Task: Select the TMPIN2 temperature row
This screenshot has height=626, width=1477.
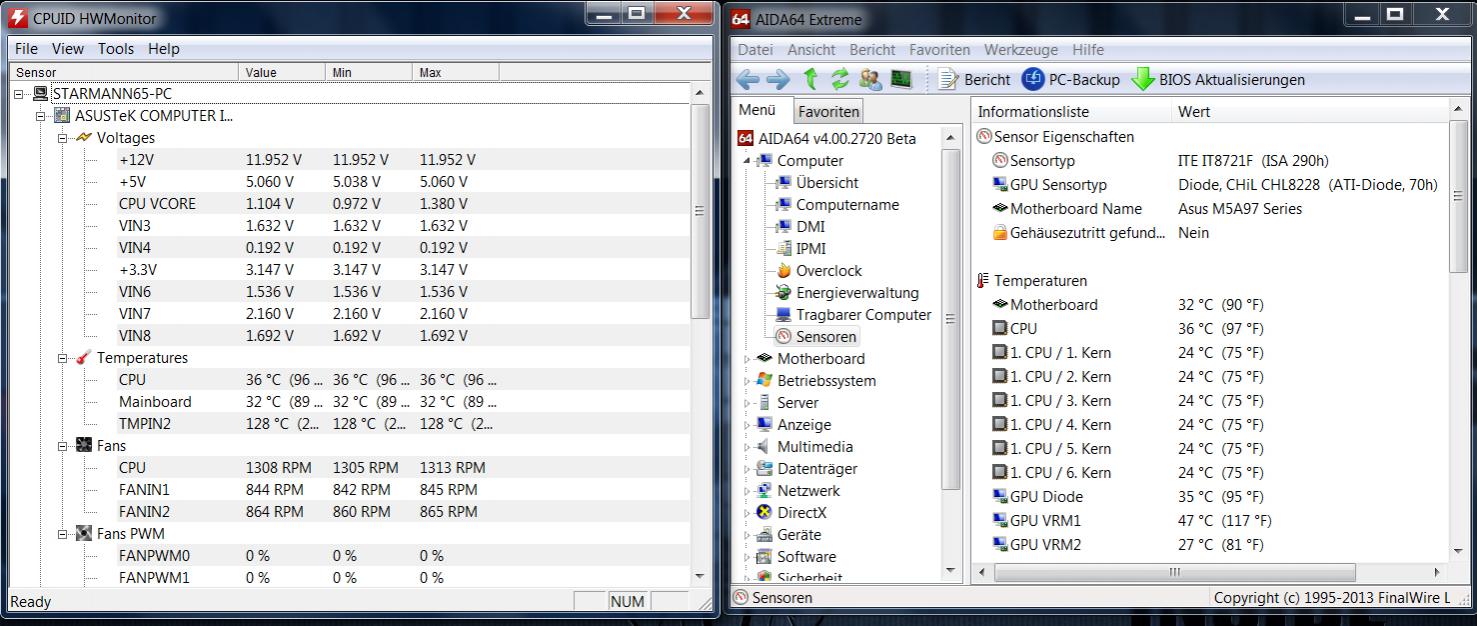Action: 349,423
